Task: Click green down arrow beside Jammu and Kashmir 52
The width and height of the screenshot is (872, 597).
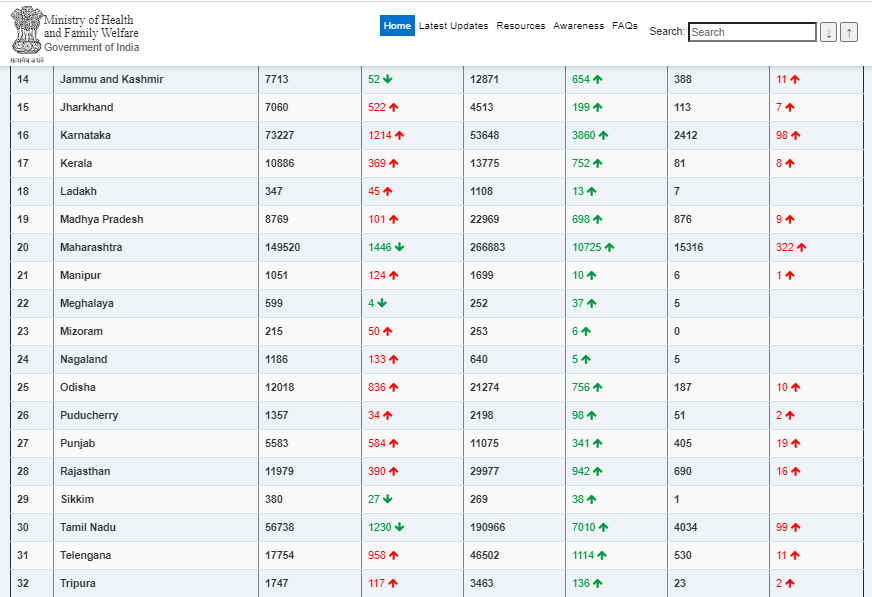Action: [x=388, y=79]
